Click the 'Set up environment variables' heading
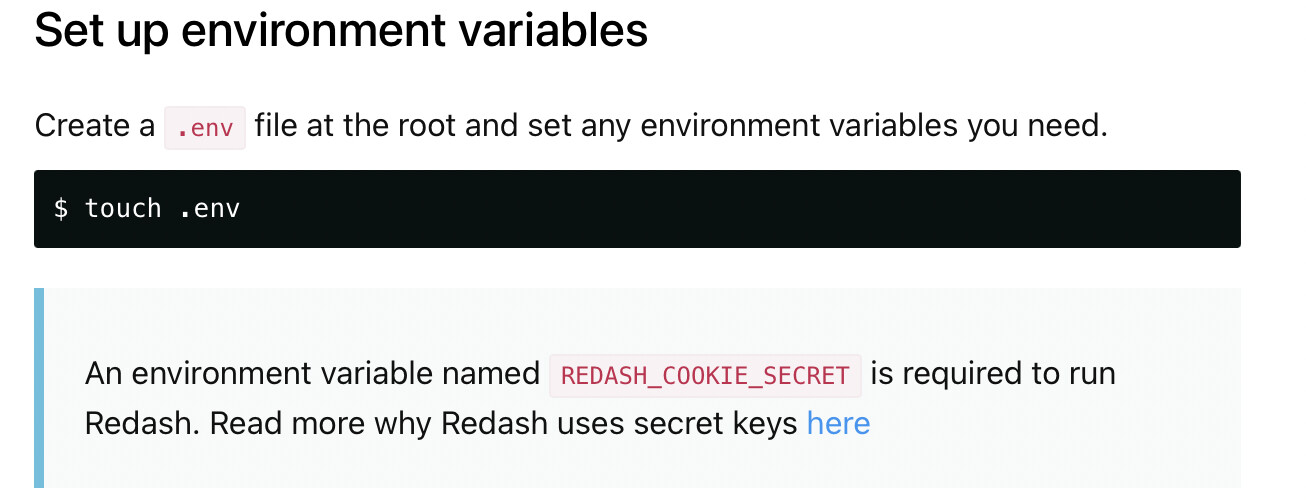Screen dimensions: 1306x500 341,30
